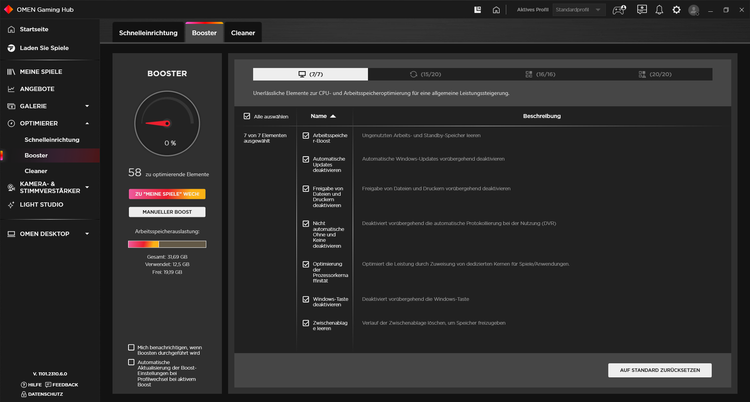Enable Automatische Aktualisierung der Boost-Einstellungen checkbox
750x402 pixels.
(131, 363)
